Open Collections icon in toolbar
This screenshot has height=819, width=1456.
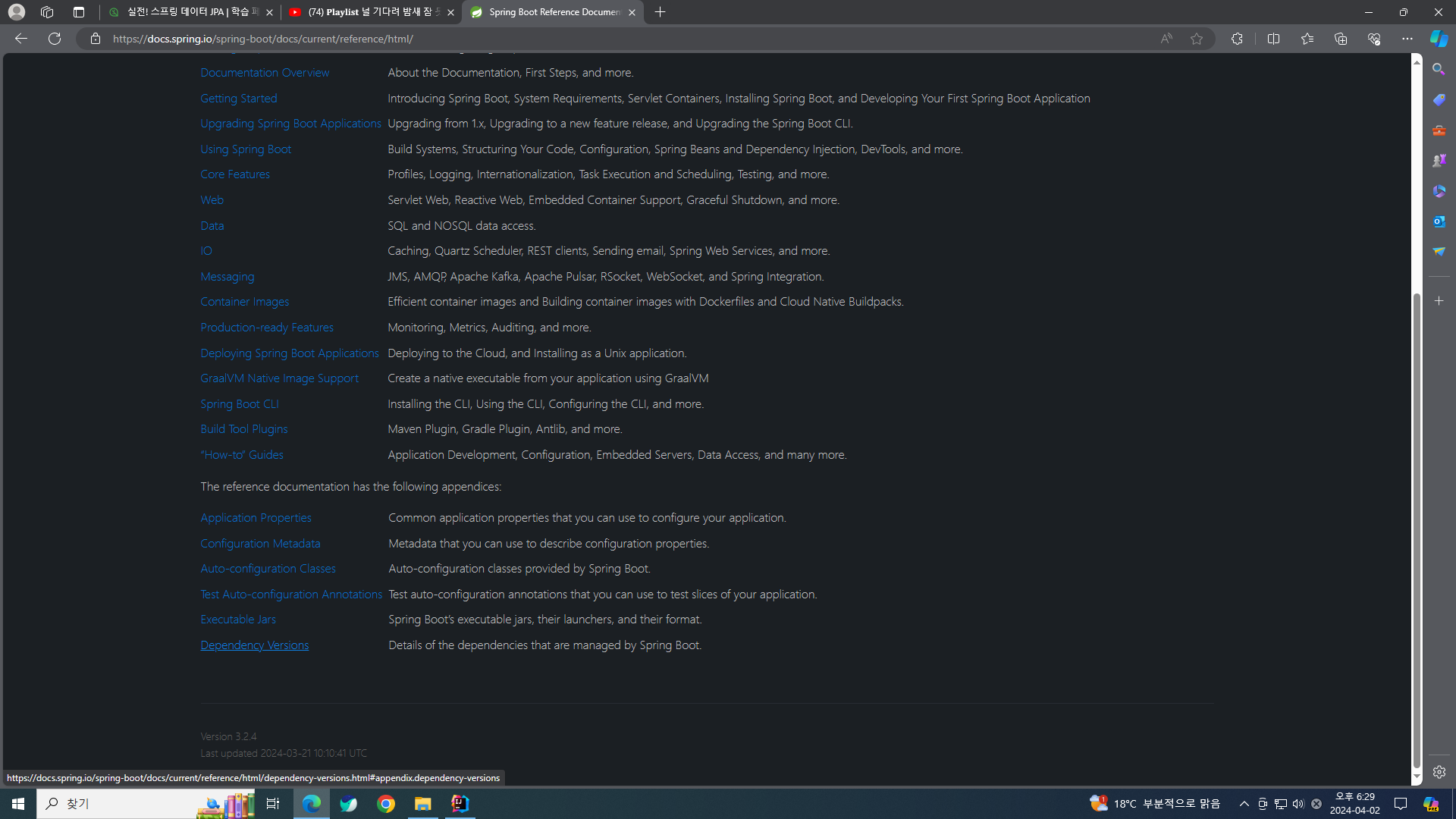(x=1340, y=39)
